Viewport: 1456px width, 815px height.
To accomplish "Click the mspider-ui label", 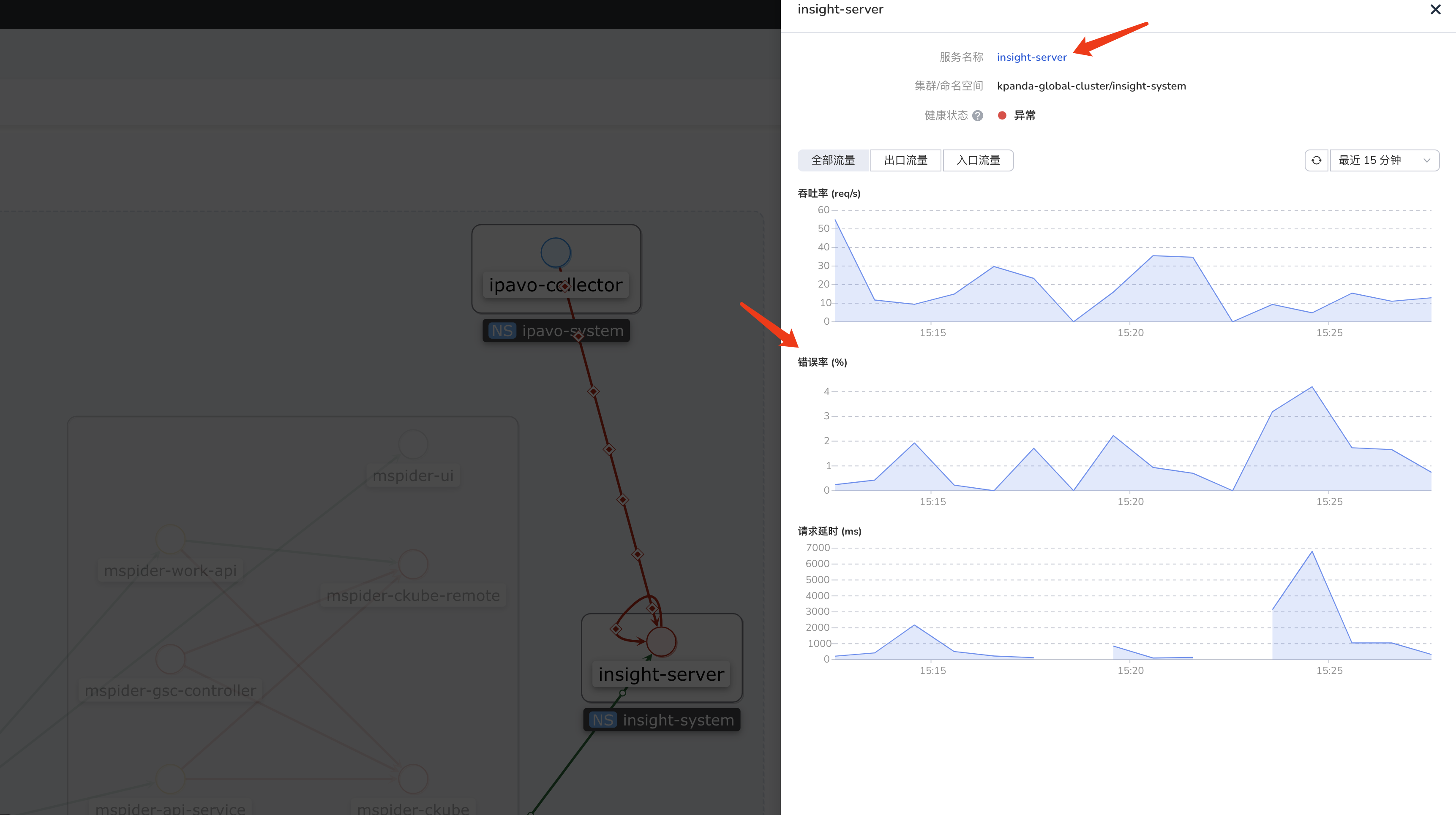I will click(413, 475).
